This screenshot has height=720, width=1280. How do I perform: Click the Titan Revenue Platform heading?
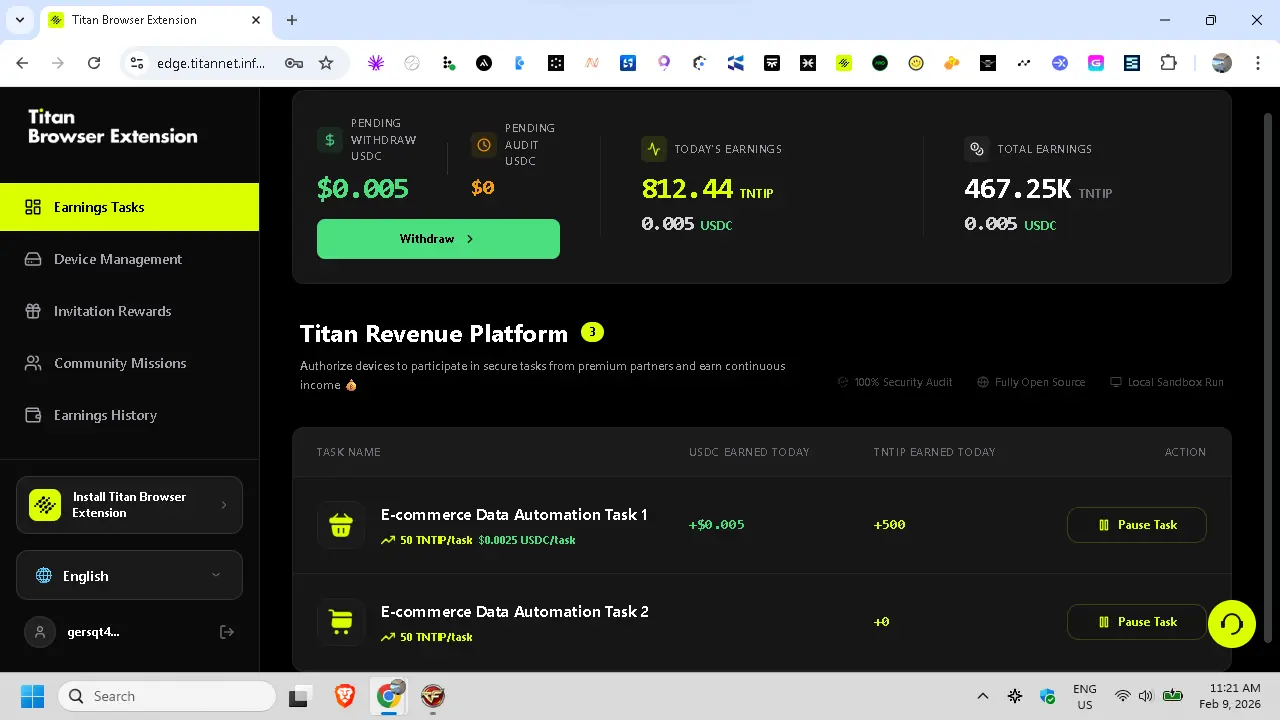click(434, 333)
